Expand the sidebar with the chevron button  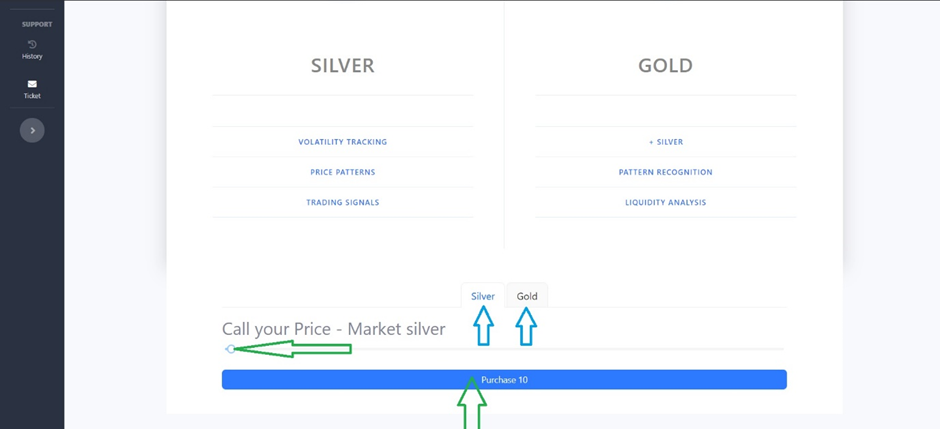tap(32, 130)
